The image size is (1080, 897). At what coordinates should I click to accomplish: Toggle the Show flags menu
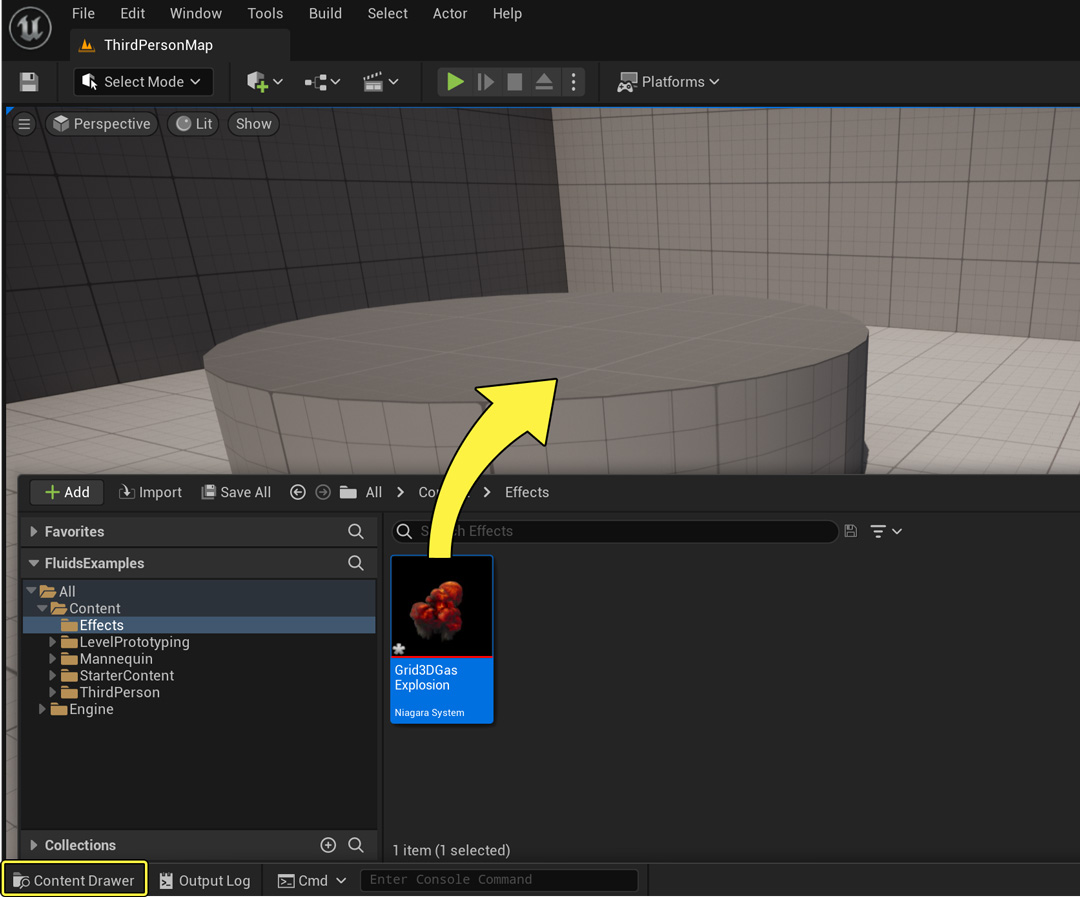pyautogui.click(x=253, y=123)
